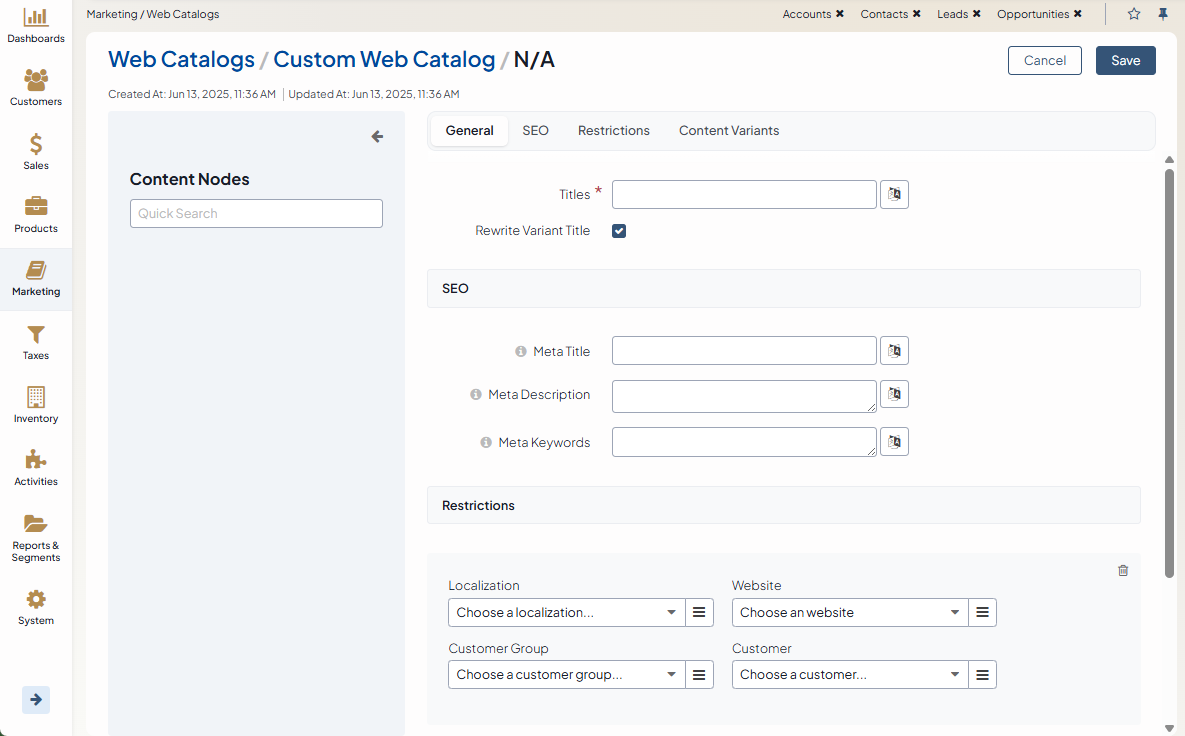Viewport: 1185px width, 736px height.
Task: Click the translation icon beside Titles field
Action: (894, 194)
